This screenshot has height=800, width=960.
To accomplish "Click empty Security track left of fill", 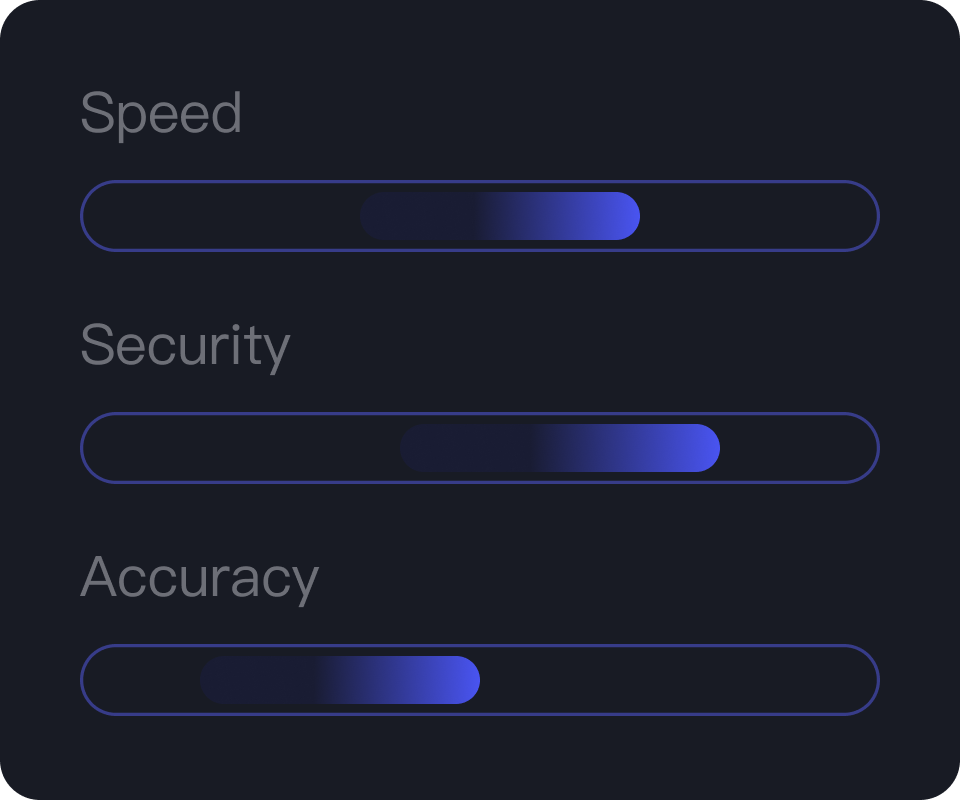I will click(240, 448).
